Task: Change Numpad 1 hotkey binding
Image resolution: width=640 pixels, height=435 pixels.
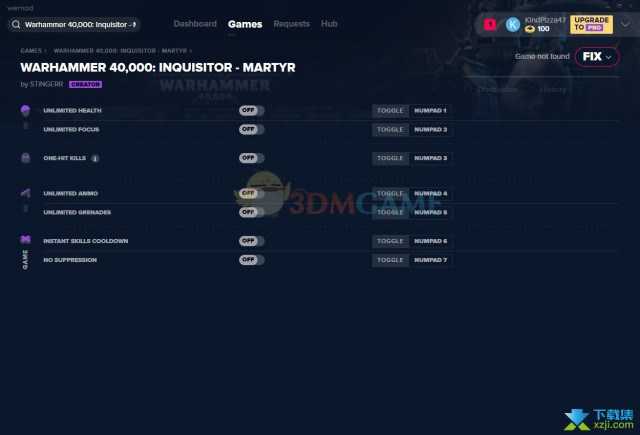Action: click(x=431, y=111)
